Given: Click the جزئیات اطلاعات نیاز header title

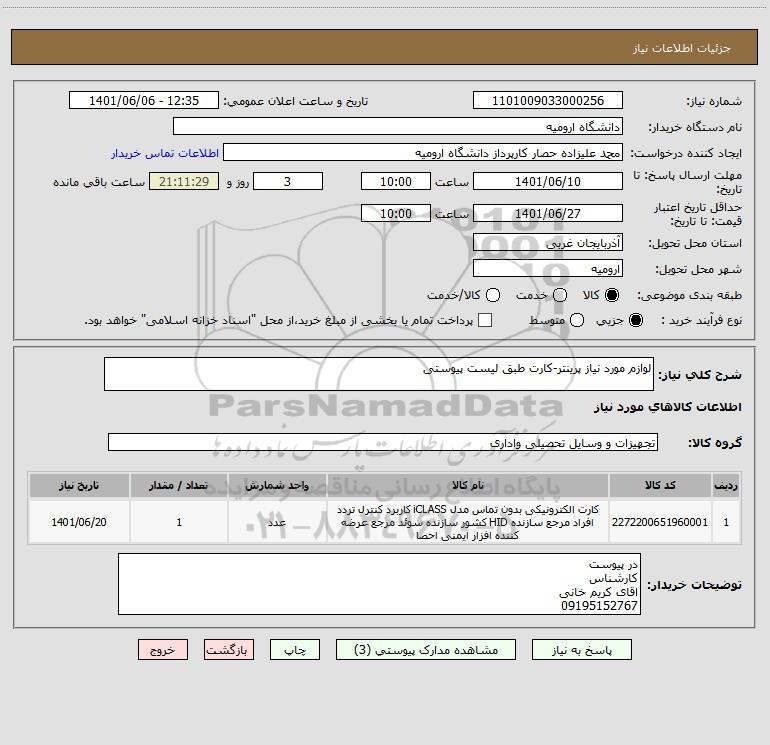Looking at the screenshot, I should tap(682, 48).
